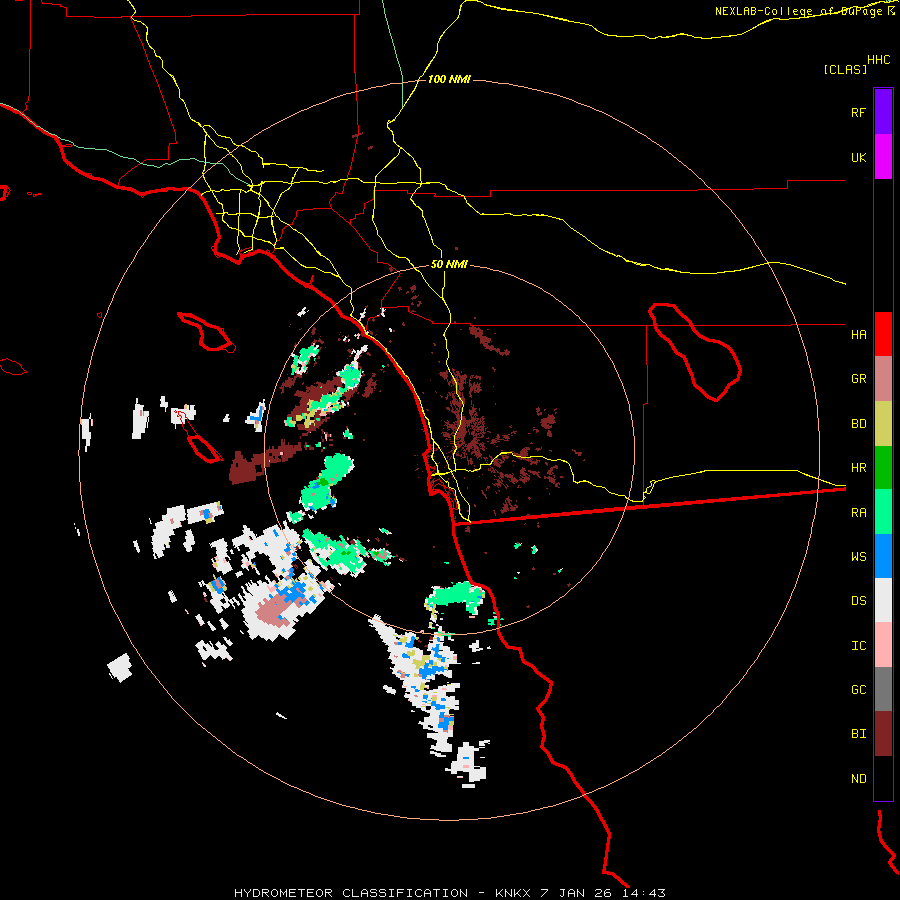Click the 50 NMI range ring label
Image resolution: width=900 pixels, height=900 pixels.
click(x=449, y=264)
